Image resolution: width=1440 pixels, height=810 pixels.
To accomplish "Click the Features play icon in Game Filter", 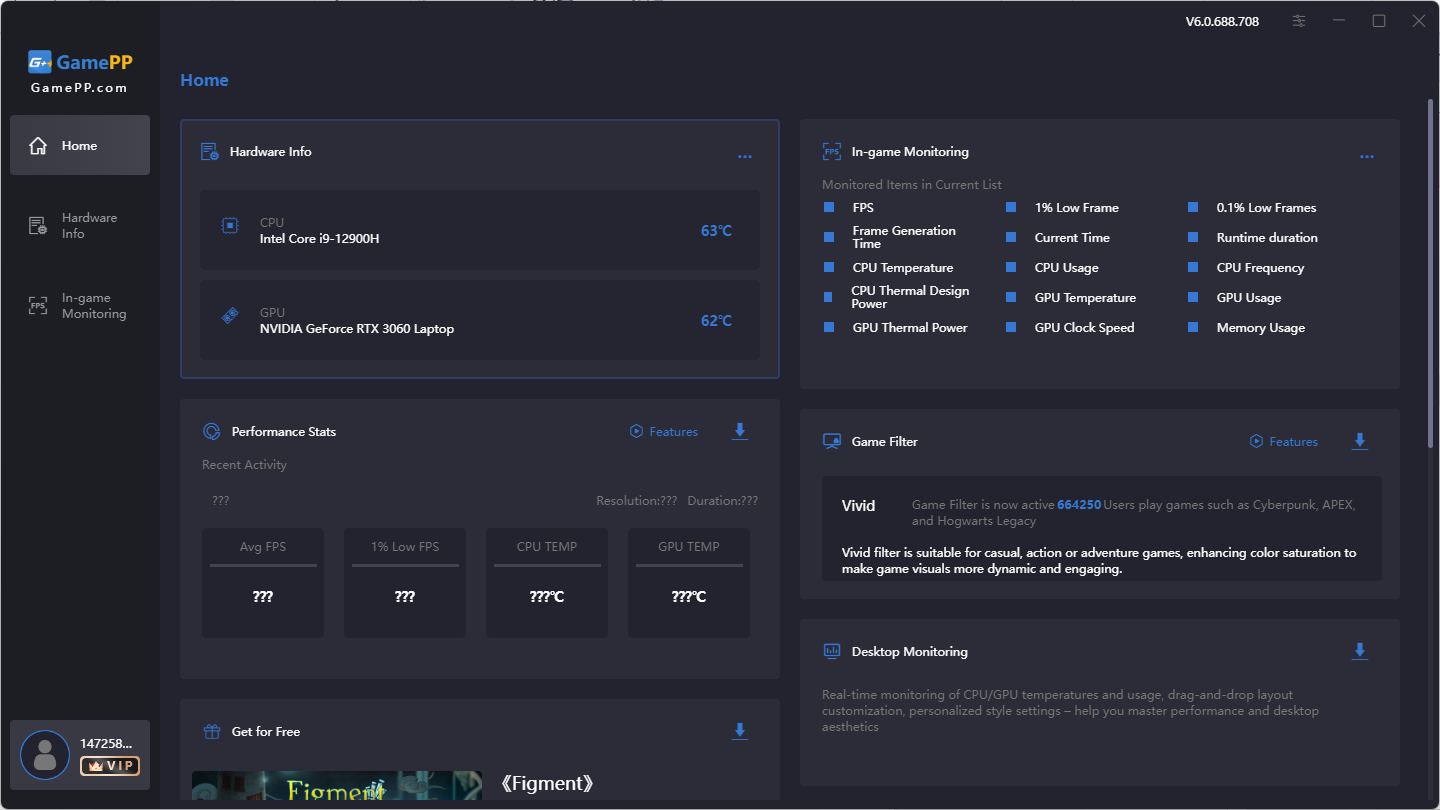I will click(1256, 442).
